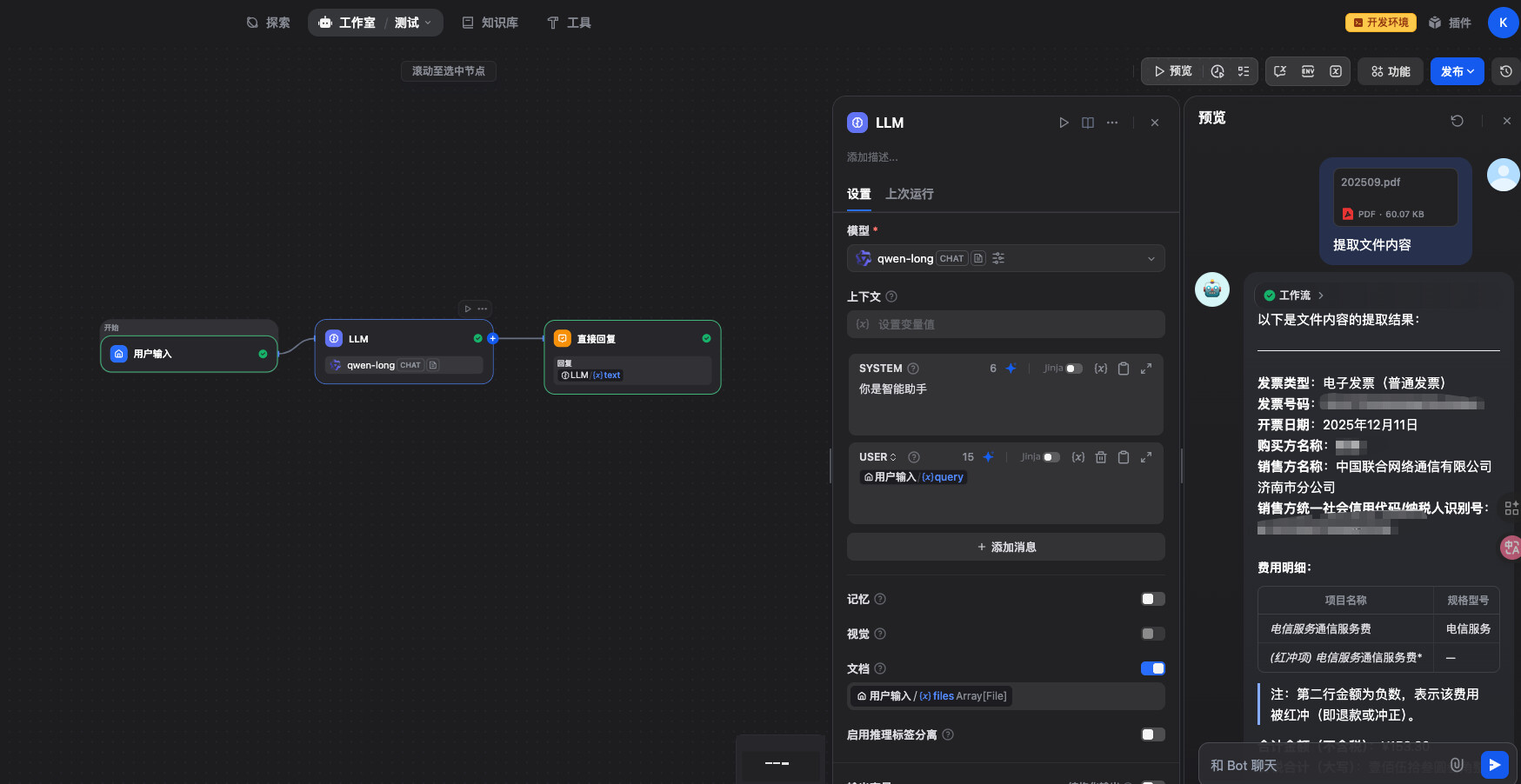The width and height of the screenshot is (1521, 784).
Task: Open the 202509.pdf attachment
Action: pos(1395,197)
